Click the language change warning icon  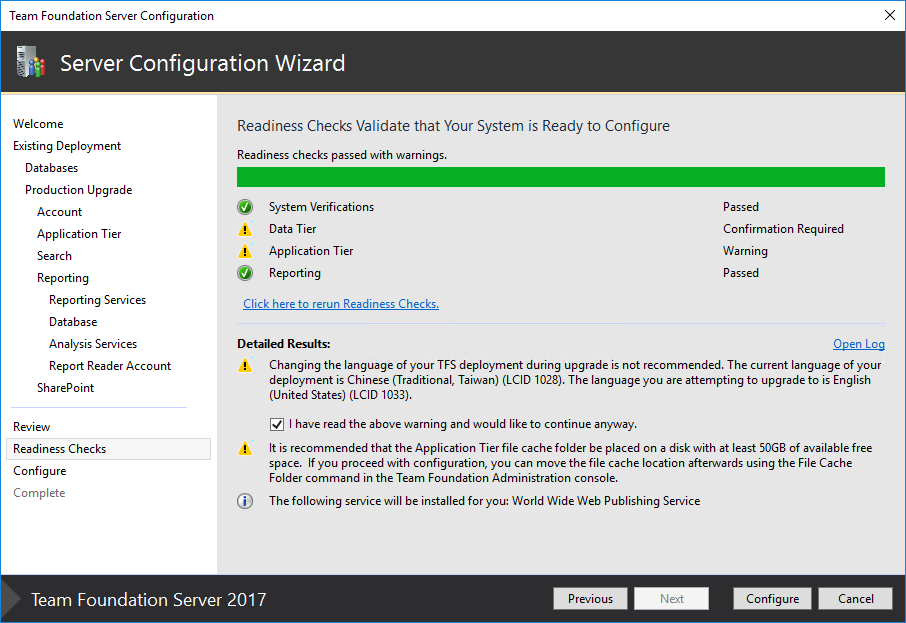pos(245,365)
